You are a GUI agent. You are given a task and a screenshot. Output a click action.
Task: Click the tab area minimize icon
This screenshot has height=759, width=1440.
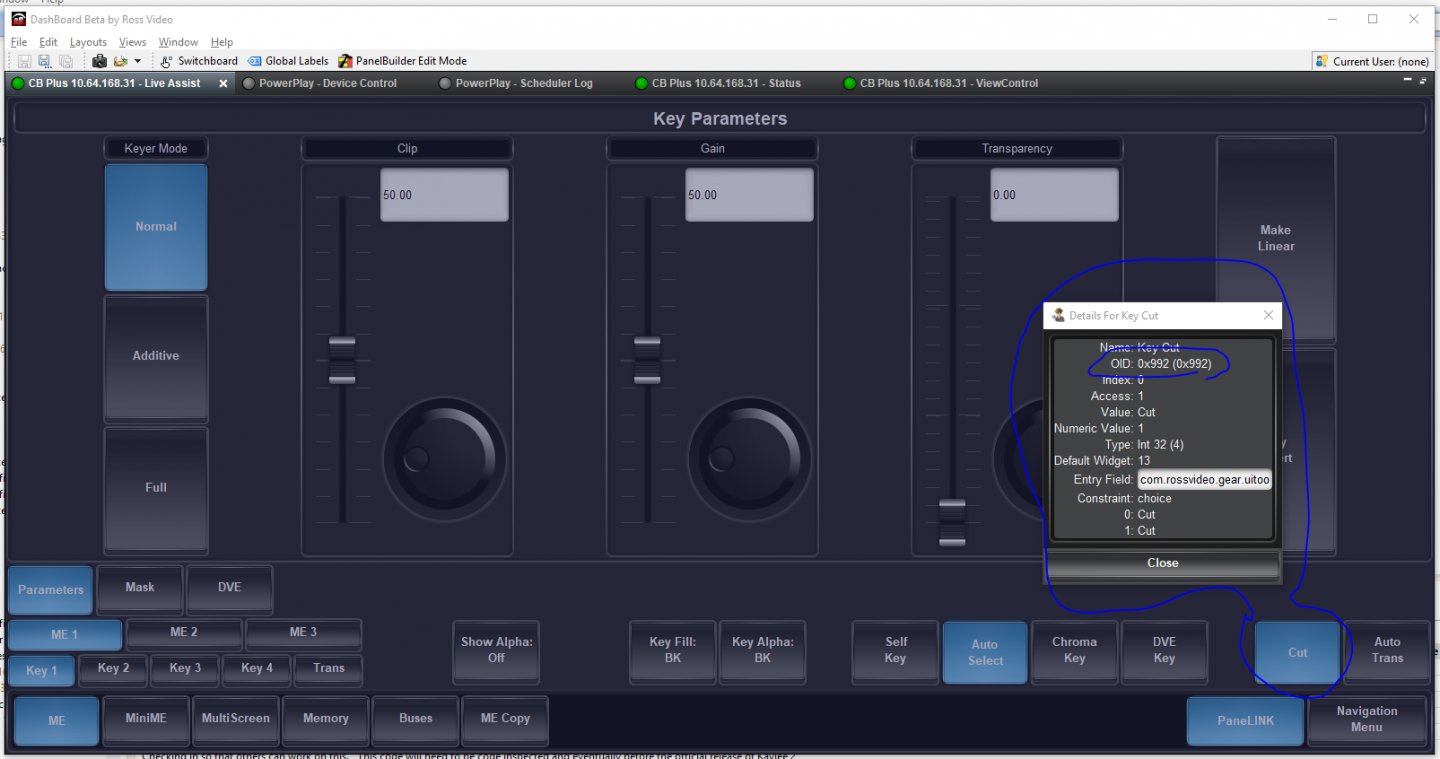1408,79
